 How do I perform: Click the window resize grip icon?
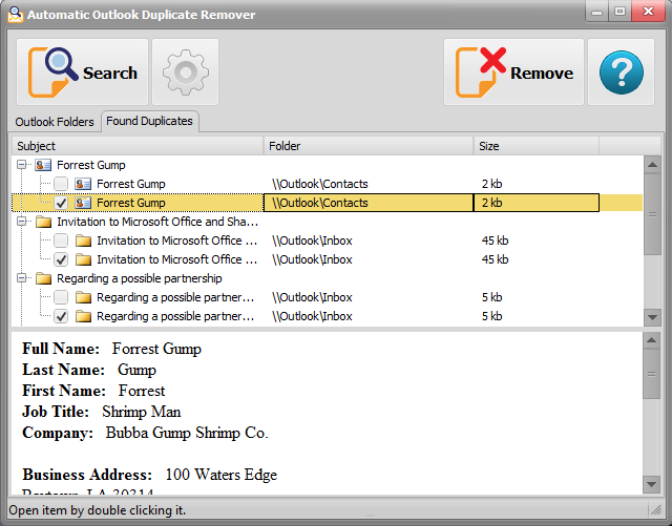[656, 509]
